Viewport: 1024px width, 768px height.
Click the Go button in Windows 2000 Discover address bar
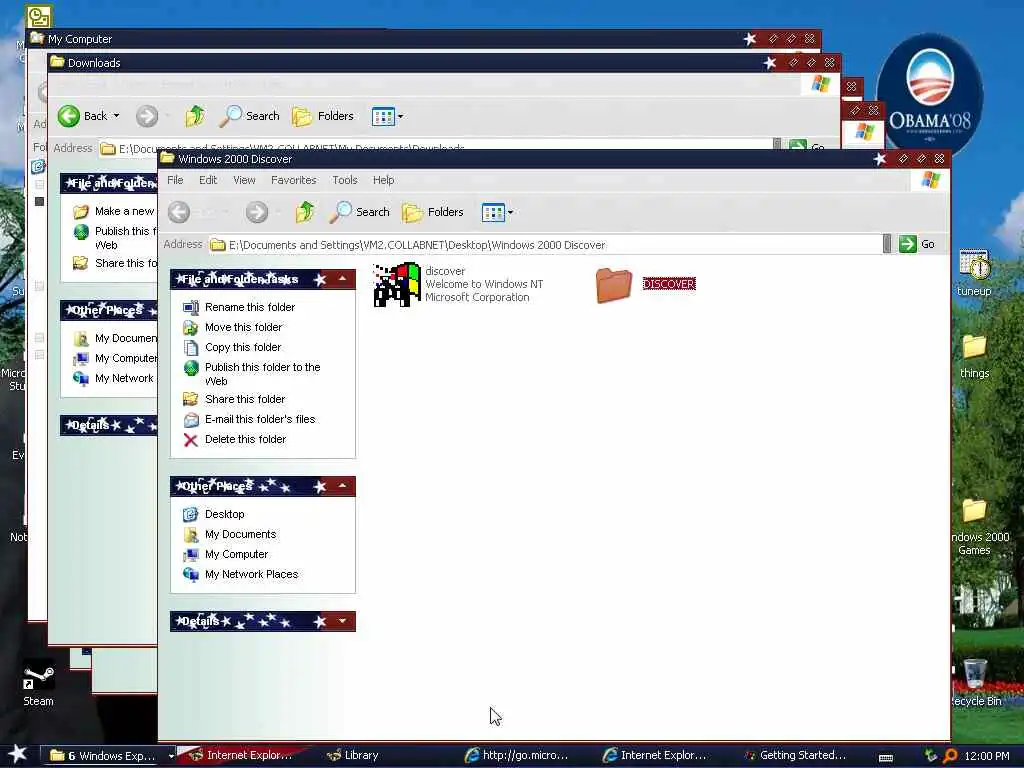[x=917, y=244]
